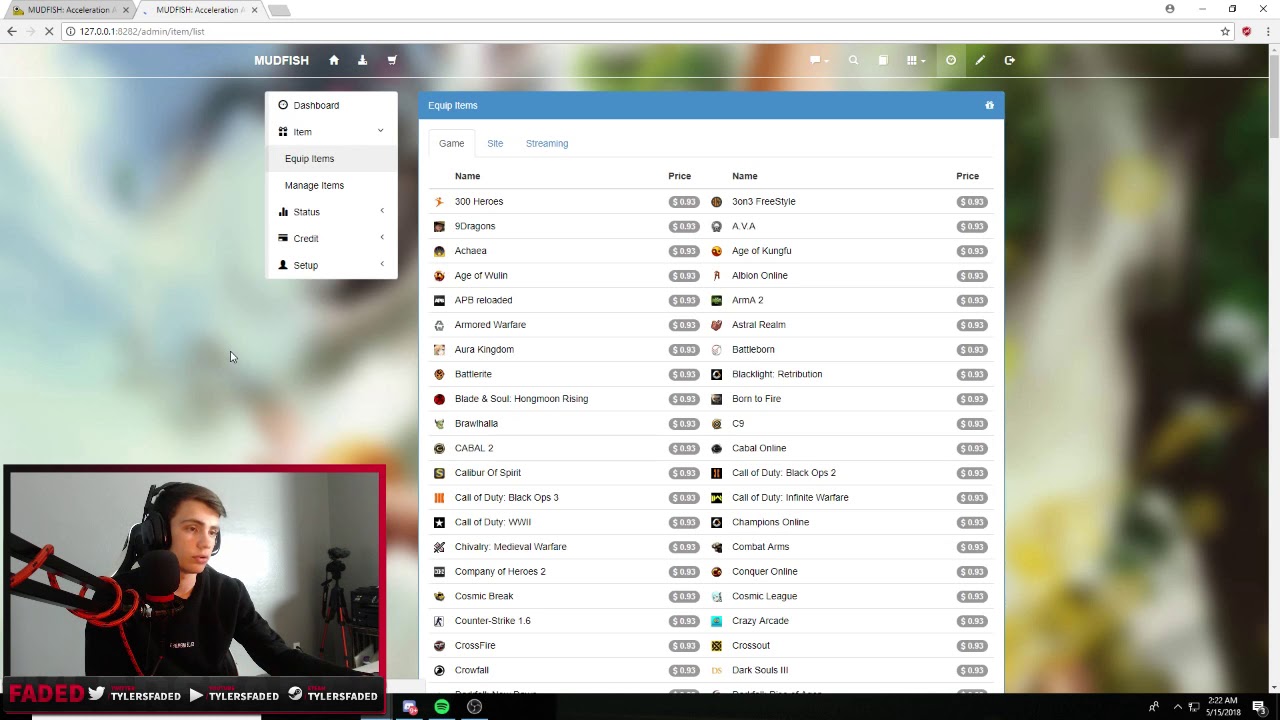
Task: Bookmark this page with the star icon
Action: tap(1225, 31)
